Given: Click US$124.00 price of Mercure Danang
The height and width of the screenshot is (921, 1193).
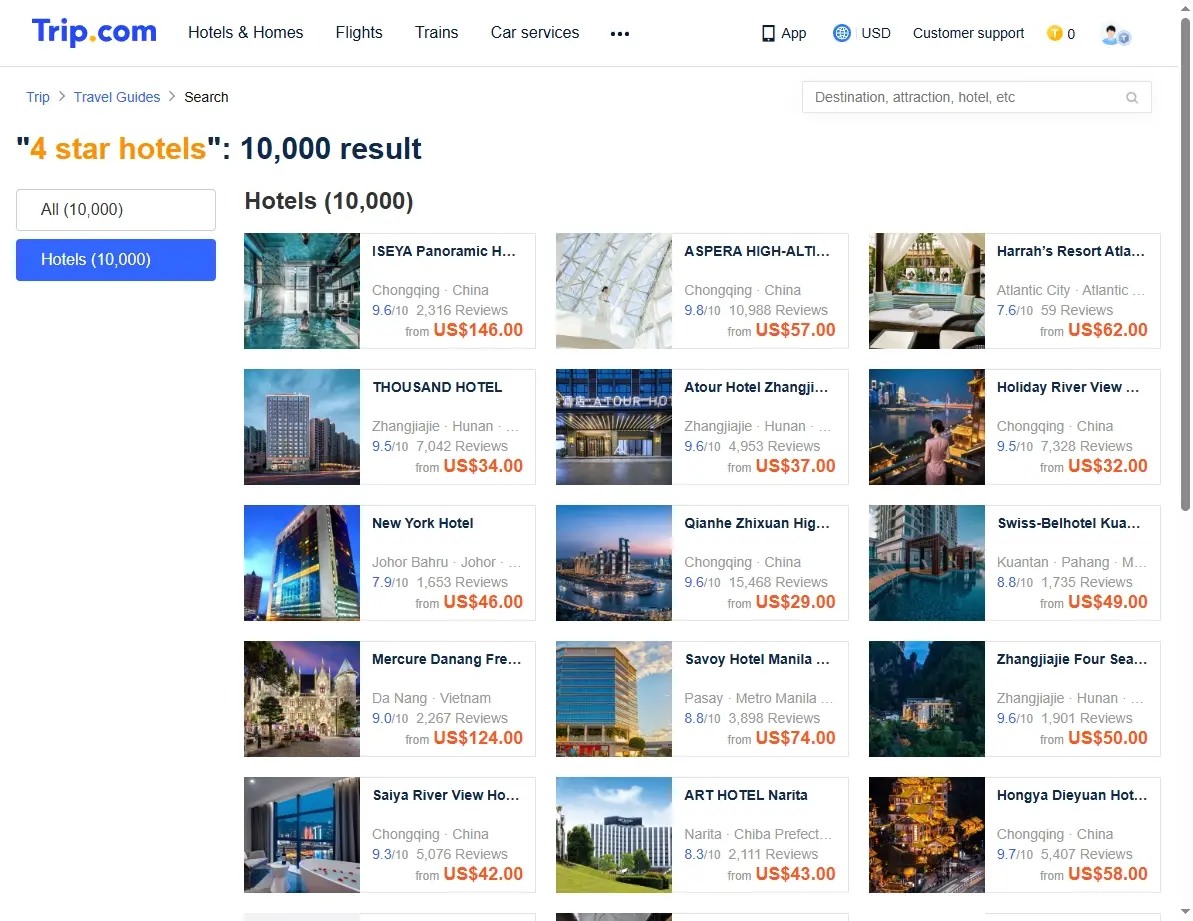Looking at the screenshot, I should (478, 738).
